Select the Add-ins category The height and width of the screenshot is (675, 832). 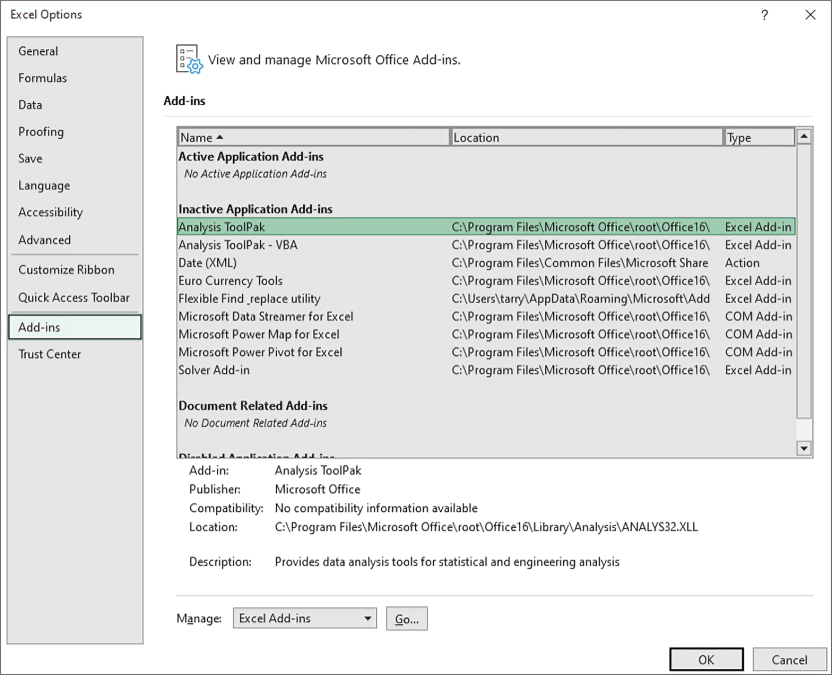tap(75, 327)
